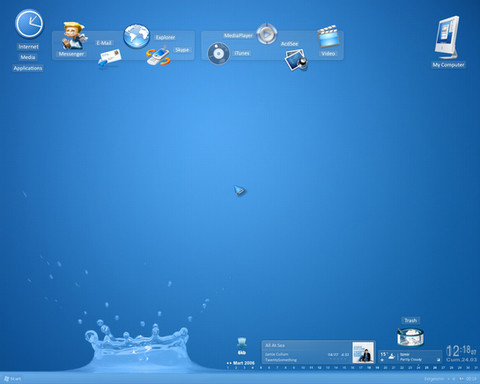Launch the E-Mail envelope icon

pos(110,58)
